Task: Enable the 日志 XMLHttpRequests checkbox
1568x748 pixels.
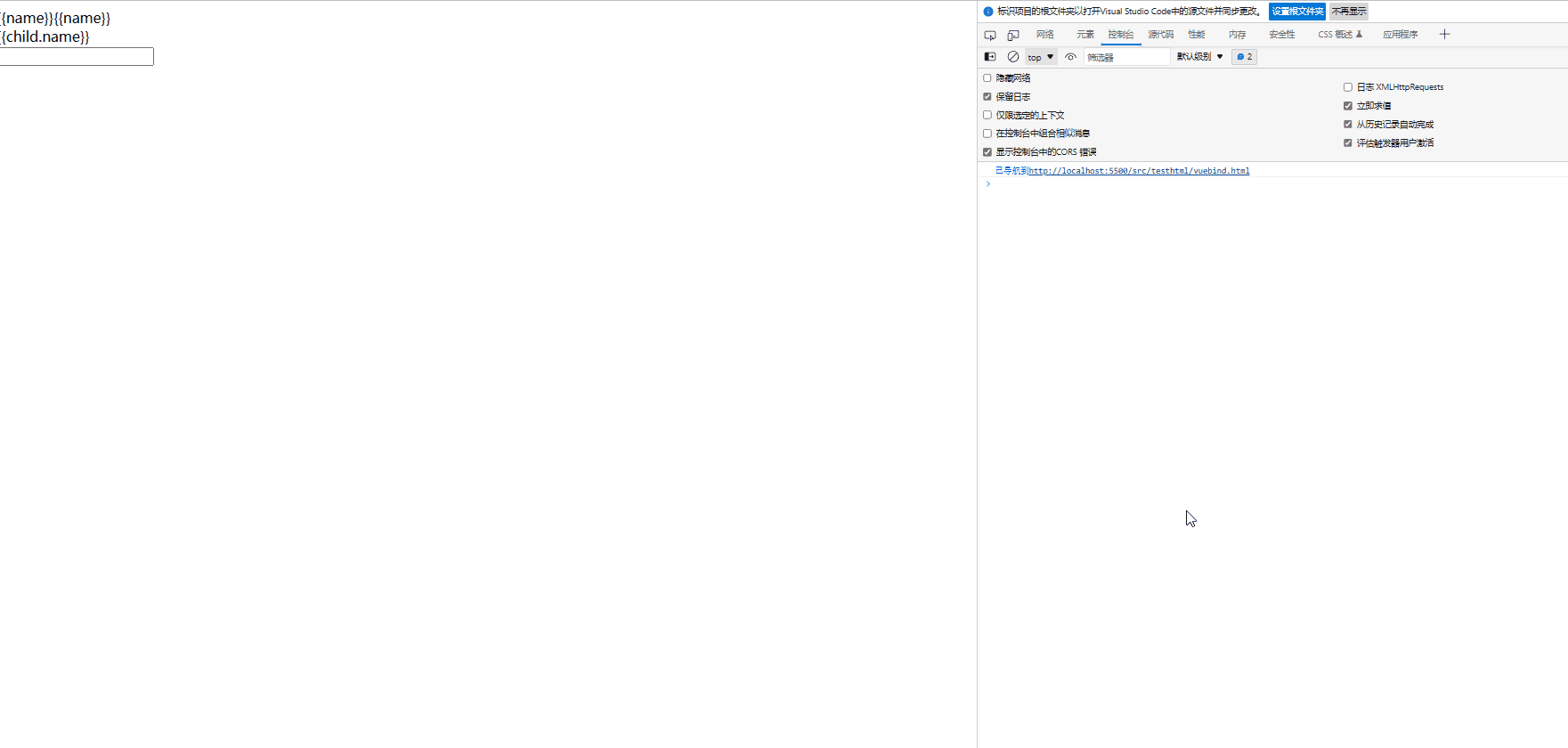Action: 1348,87
